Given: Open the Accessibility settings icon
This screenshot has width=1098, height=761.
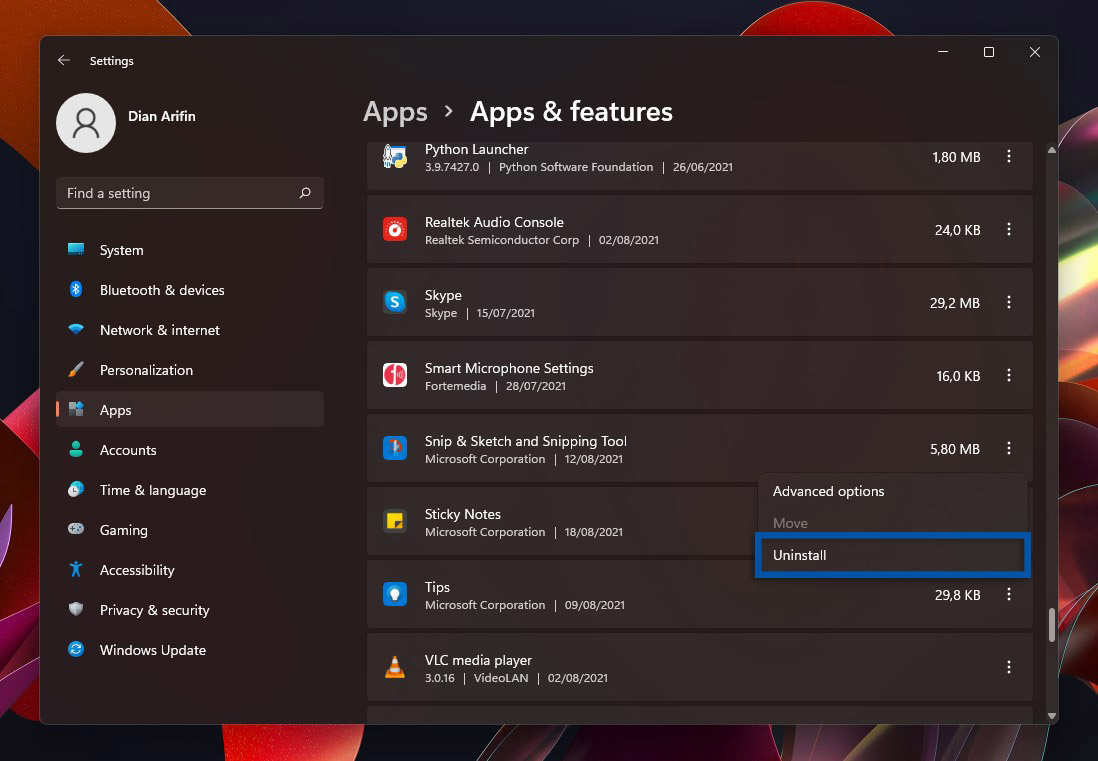Looking at the screenshot, I should [x=76, y=570].
